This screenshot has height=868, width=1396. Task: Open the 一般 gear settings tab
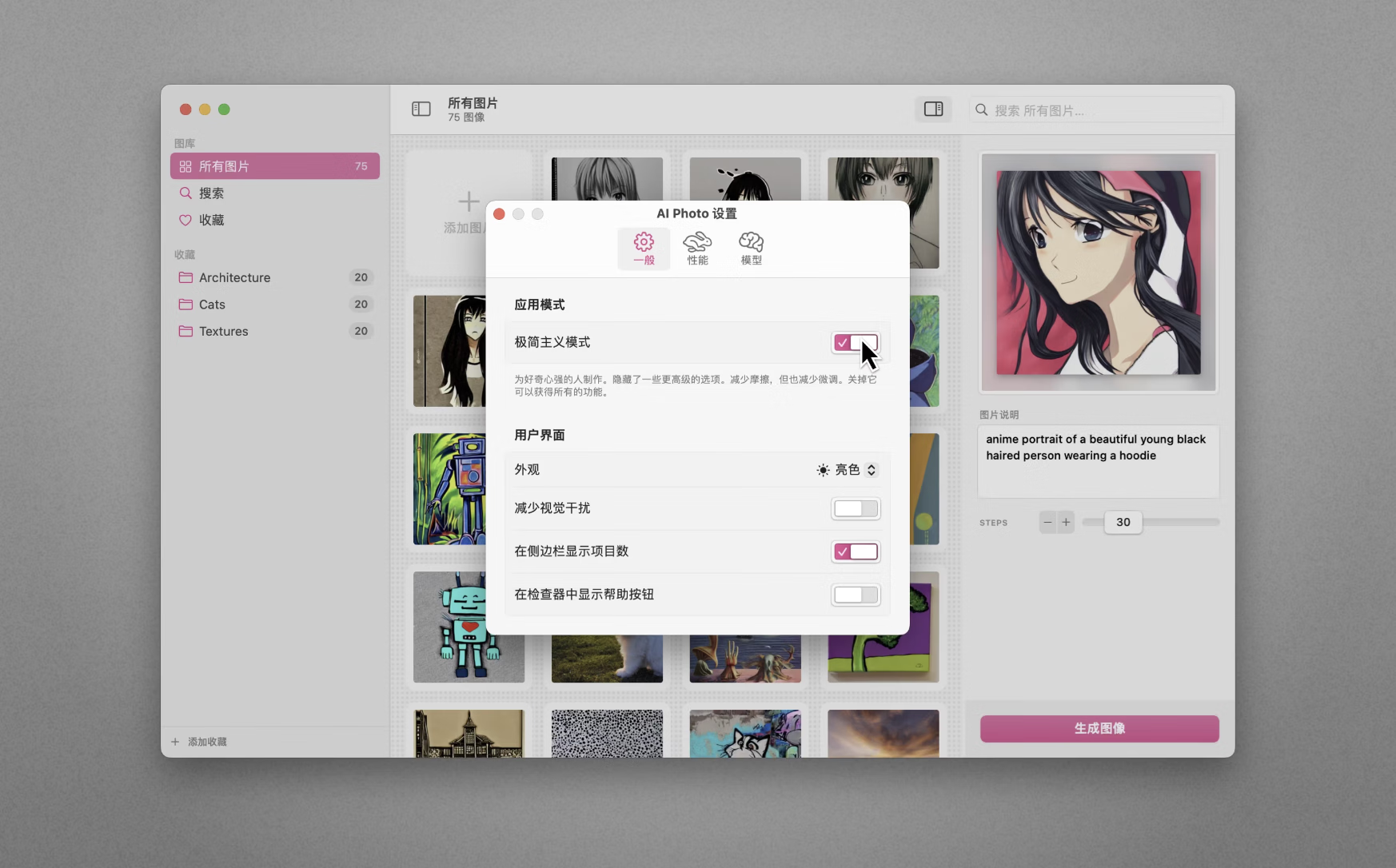(644, 249)
